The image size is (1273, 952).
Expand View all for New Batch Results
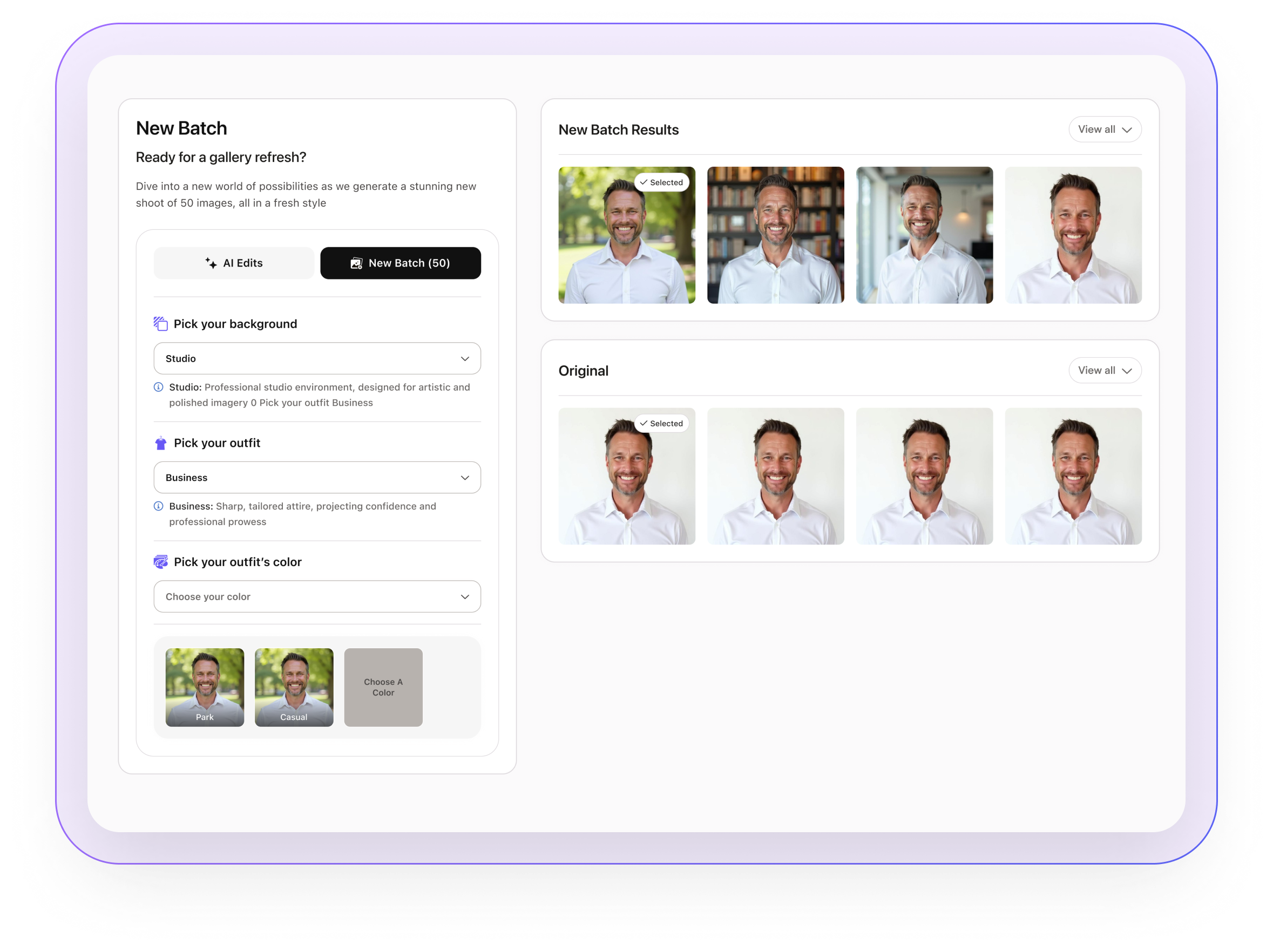point(1105,130)
